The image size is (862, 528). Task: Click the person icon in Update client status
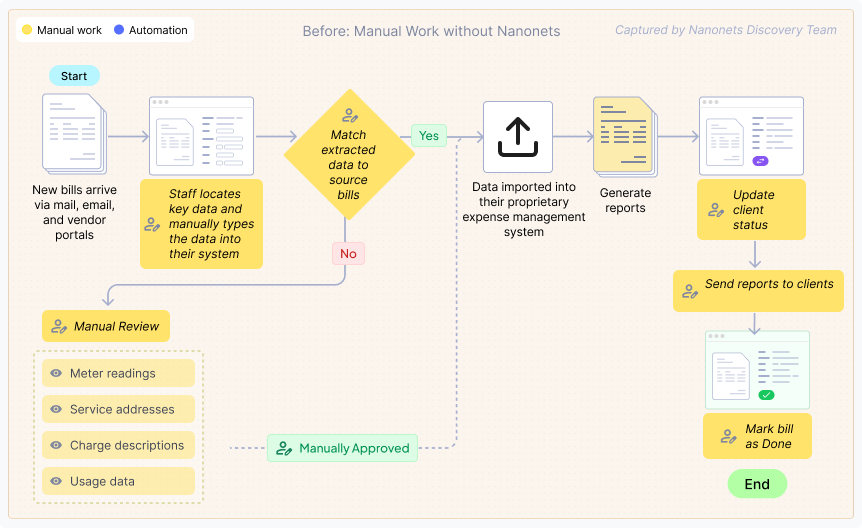pos(716,210)
